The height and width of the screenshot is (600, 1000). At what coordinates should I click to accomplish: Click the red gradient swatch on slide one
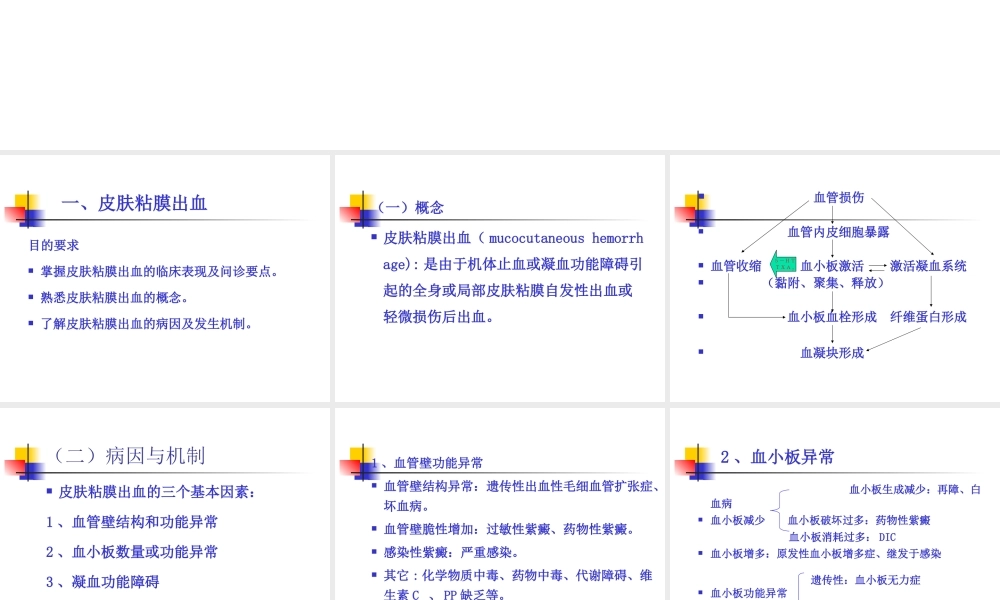(x=15, y=214)
